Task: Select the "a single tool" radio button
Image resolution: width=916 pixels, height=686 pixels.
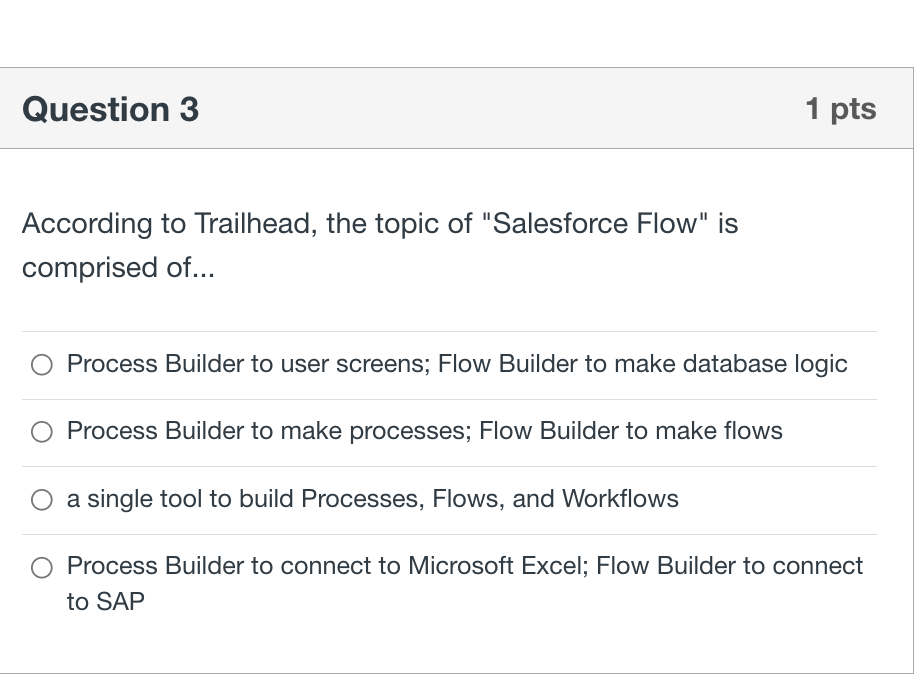Action: tap(42, 500)
